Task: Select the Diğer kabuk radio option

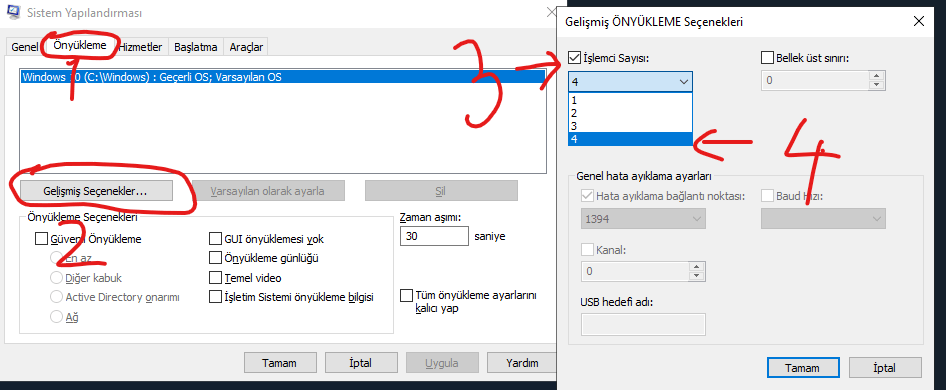Action: point(56,278)
